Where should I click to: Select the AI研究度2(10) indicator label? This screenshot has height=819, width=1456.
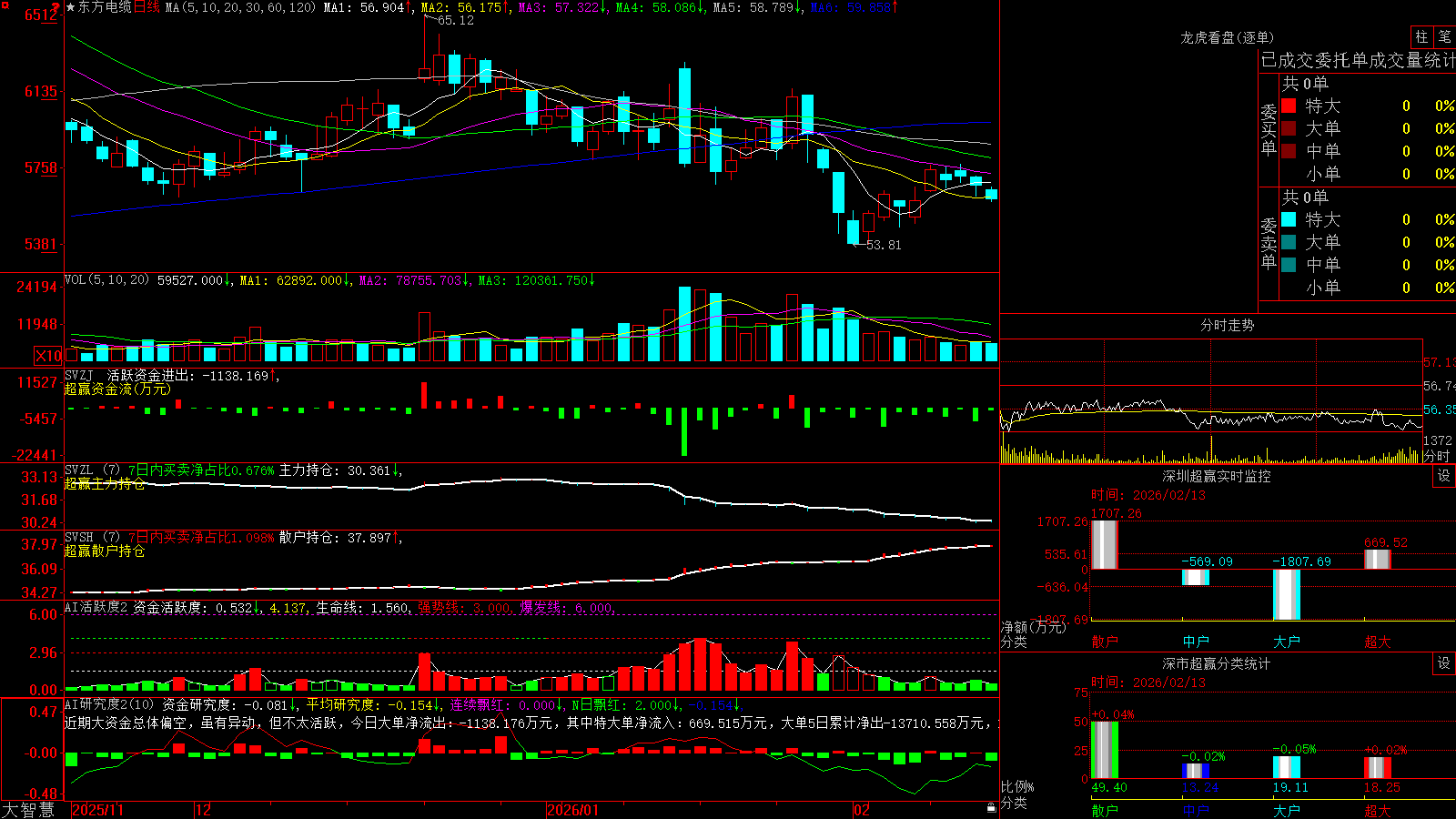pos(109,704)
